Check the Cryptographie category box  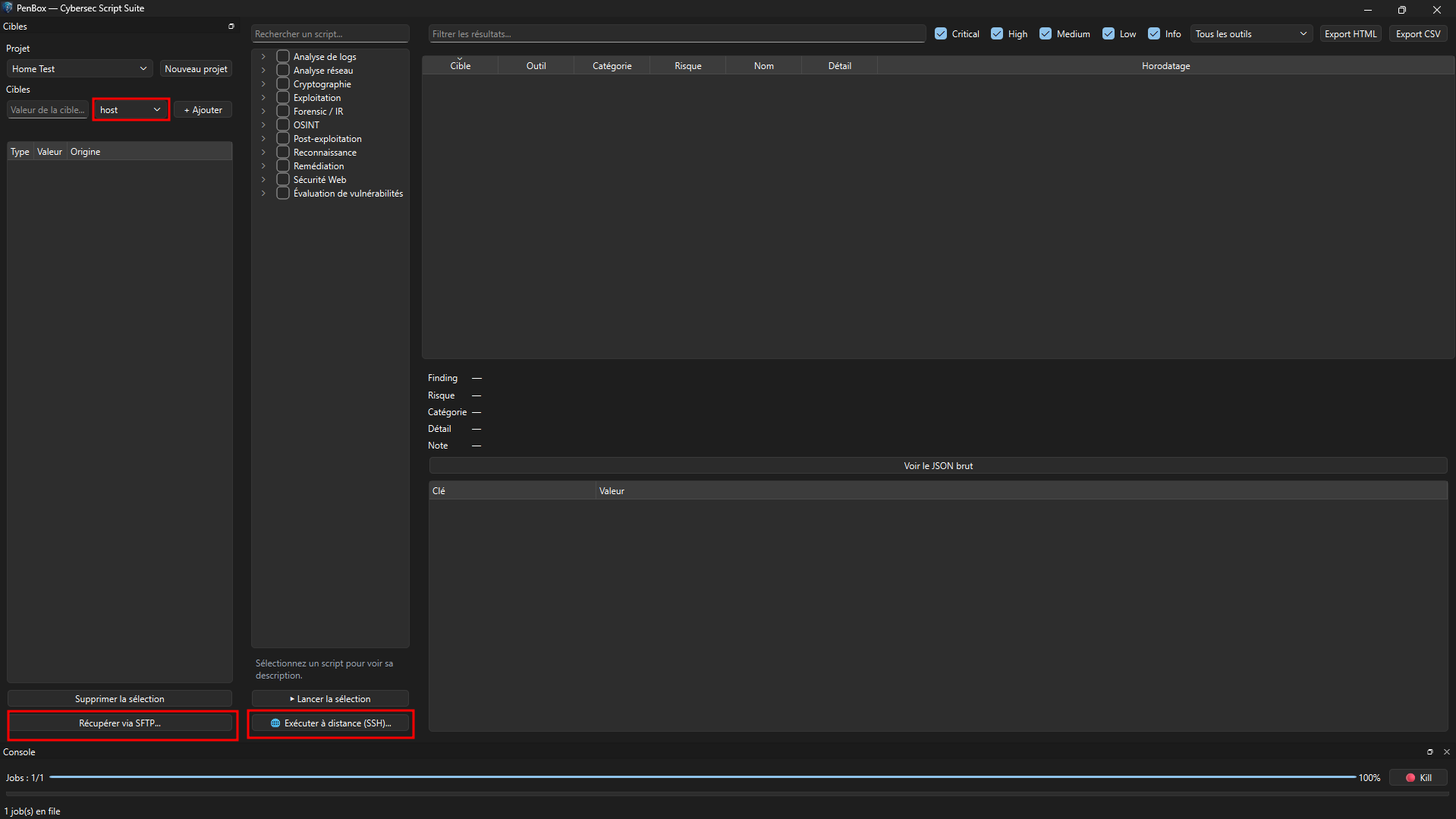click(283, 83)
